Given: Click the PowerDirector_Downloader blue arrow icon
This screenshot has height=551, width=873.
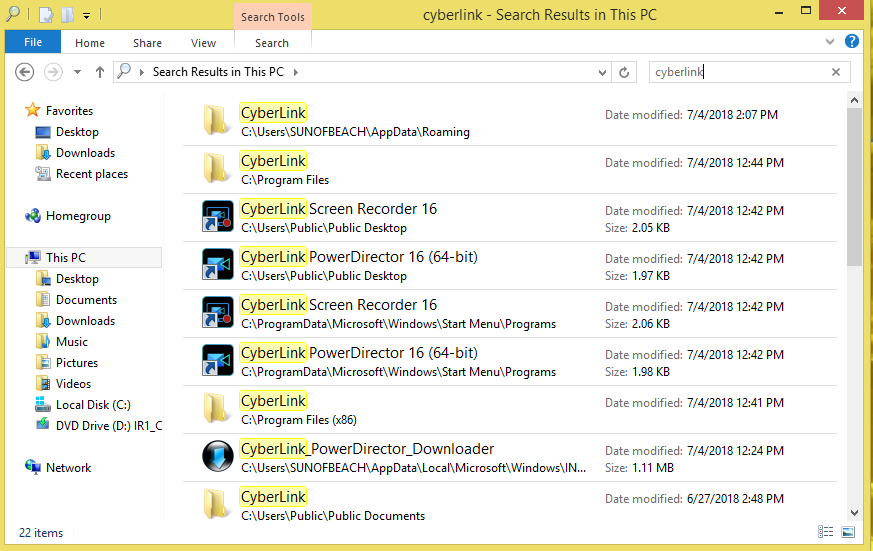Looking at the screenshot, I should click(217, 456).
